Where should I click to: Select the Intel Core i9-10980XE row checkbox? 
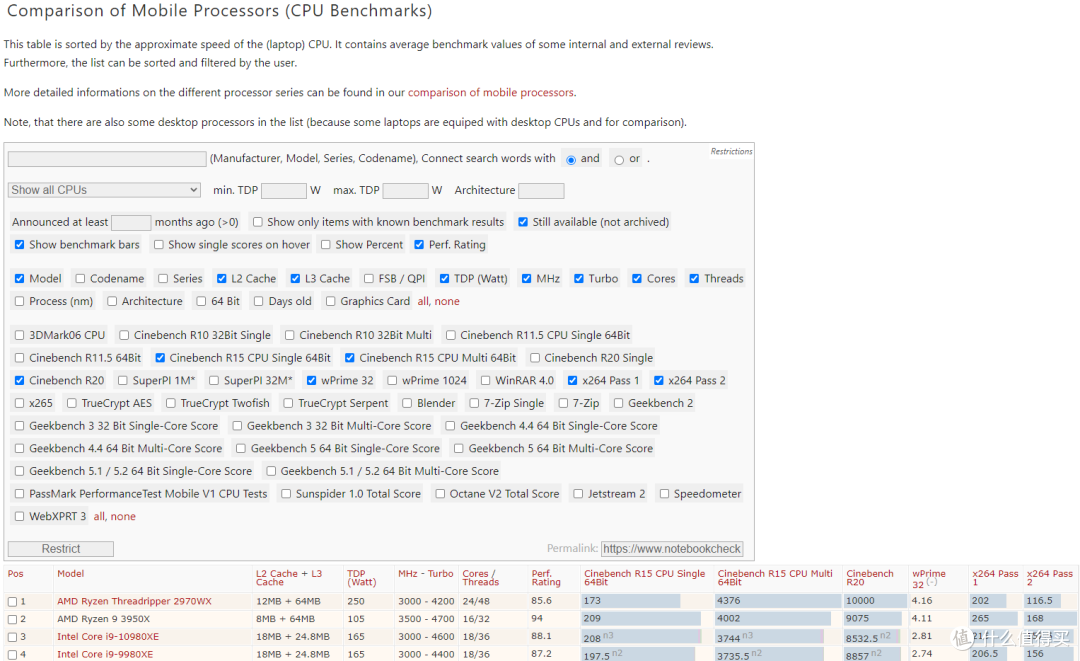pos(12,637)
